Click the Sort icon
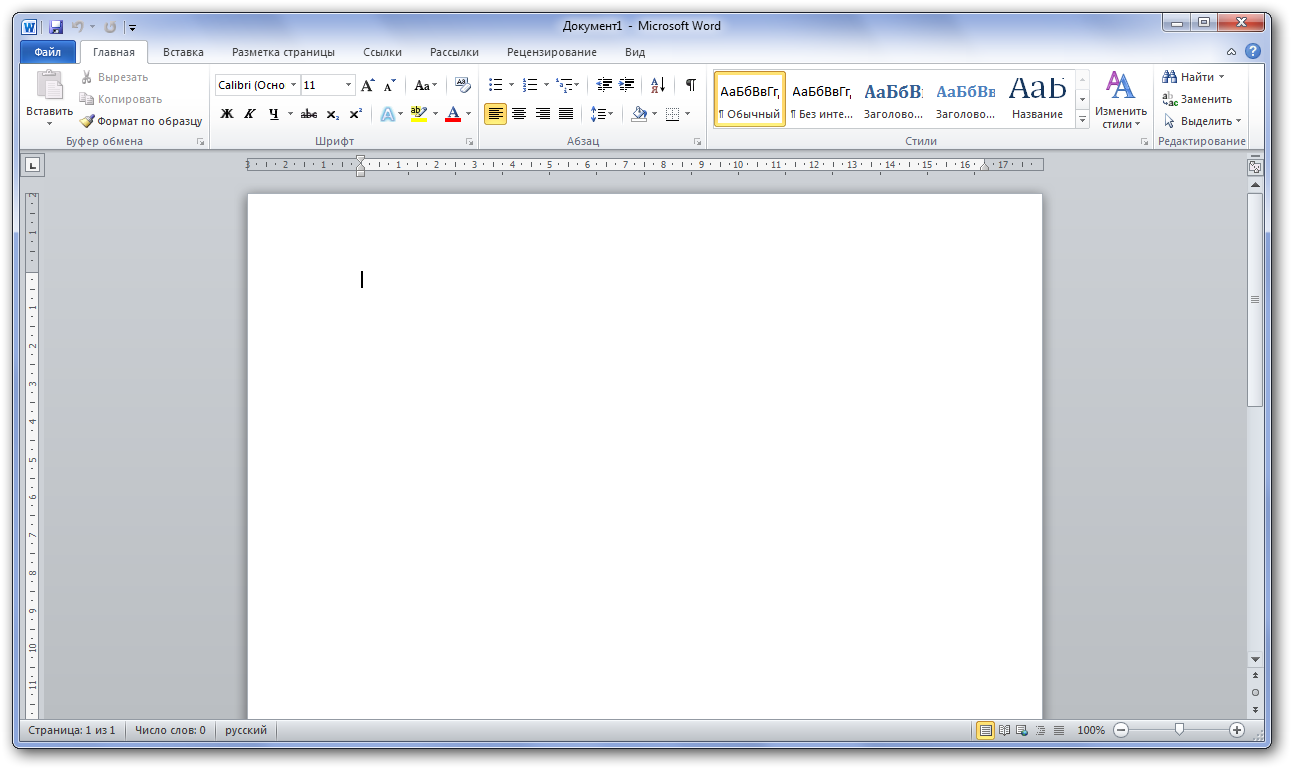1292x769 pixels. (658, 85)
